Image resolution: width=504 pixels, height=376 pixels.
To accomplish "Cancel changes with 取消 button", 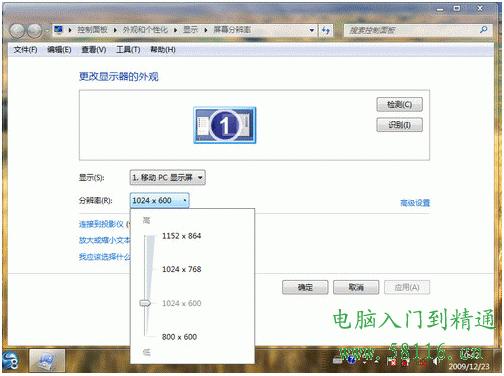I will coord(356,287).
